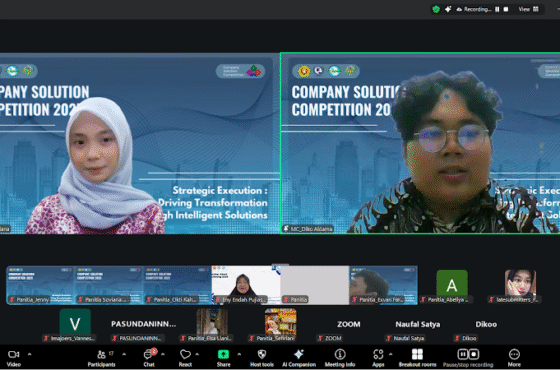The height and width of the screenshot is (370, 560).
Task: Click muted mic icon on Panitia_Sefirlani label
Action: [252, 338]
